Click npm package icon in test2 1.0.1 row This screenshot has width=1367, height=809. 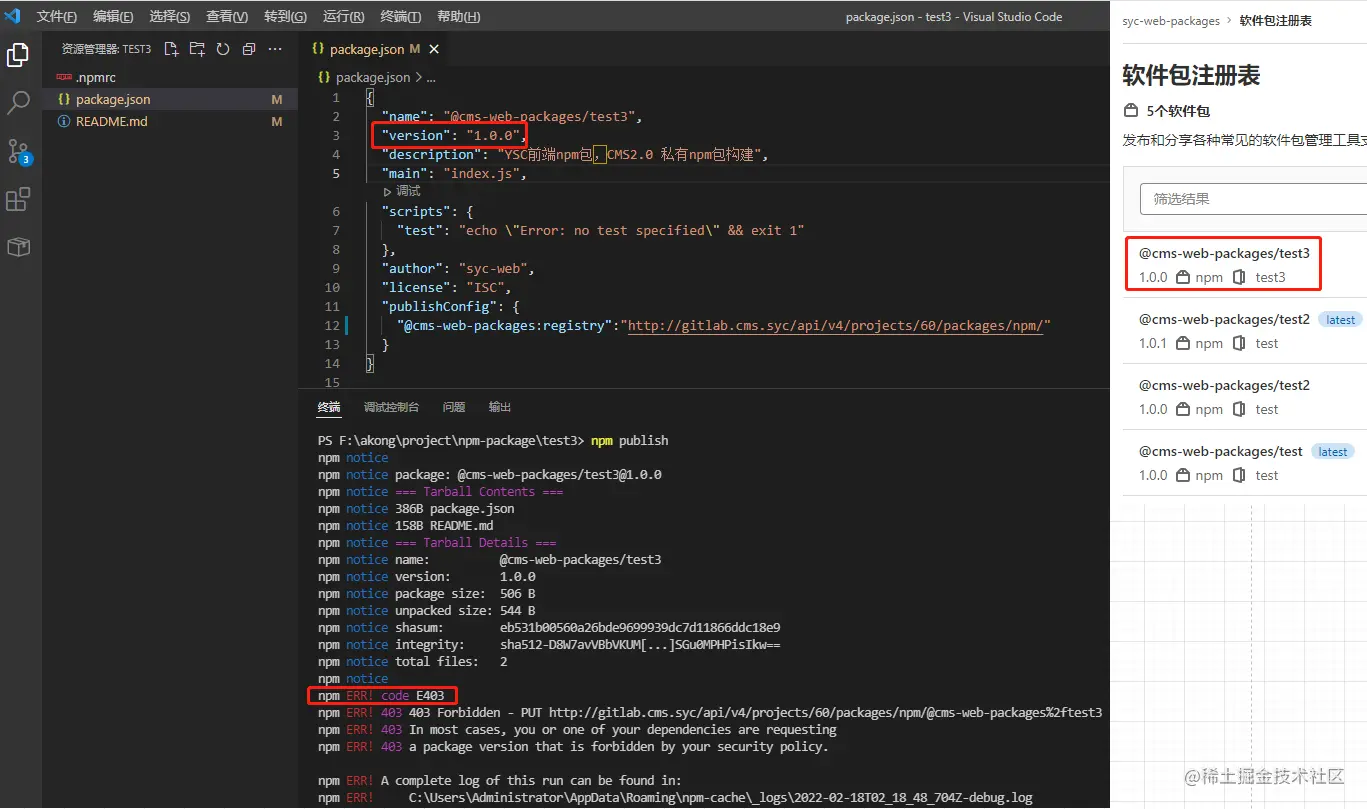click(x=1183, y=343)
